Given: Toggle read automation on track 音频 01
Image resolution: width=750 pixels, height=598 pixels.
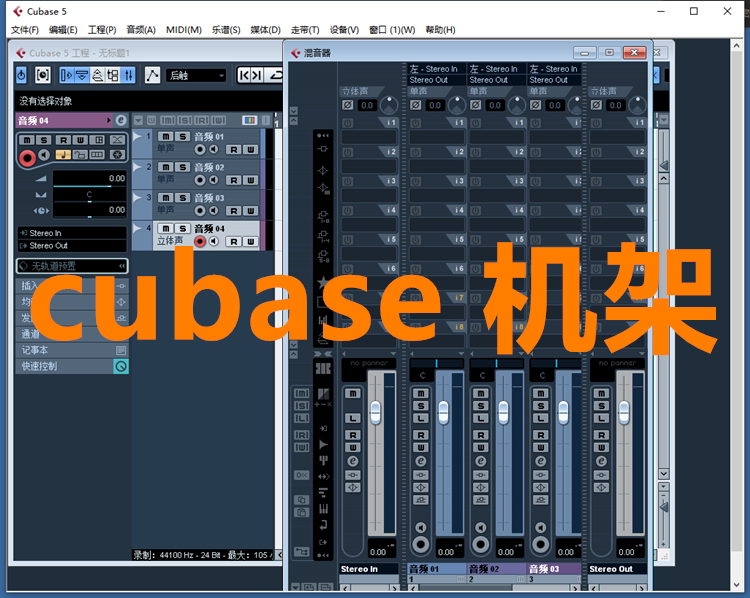Looking at the screenshot, I should click(x=233, y=150).
